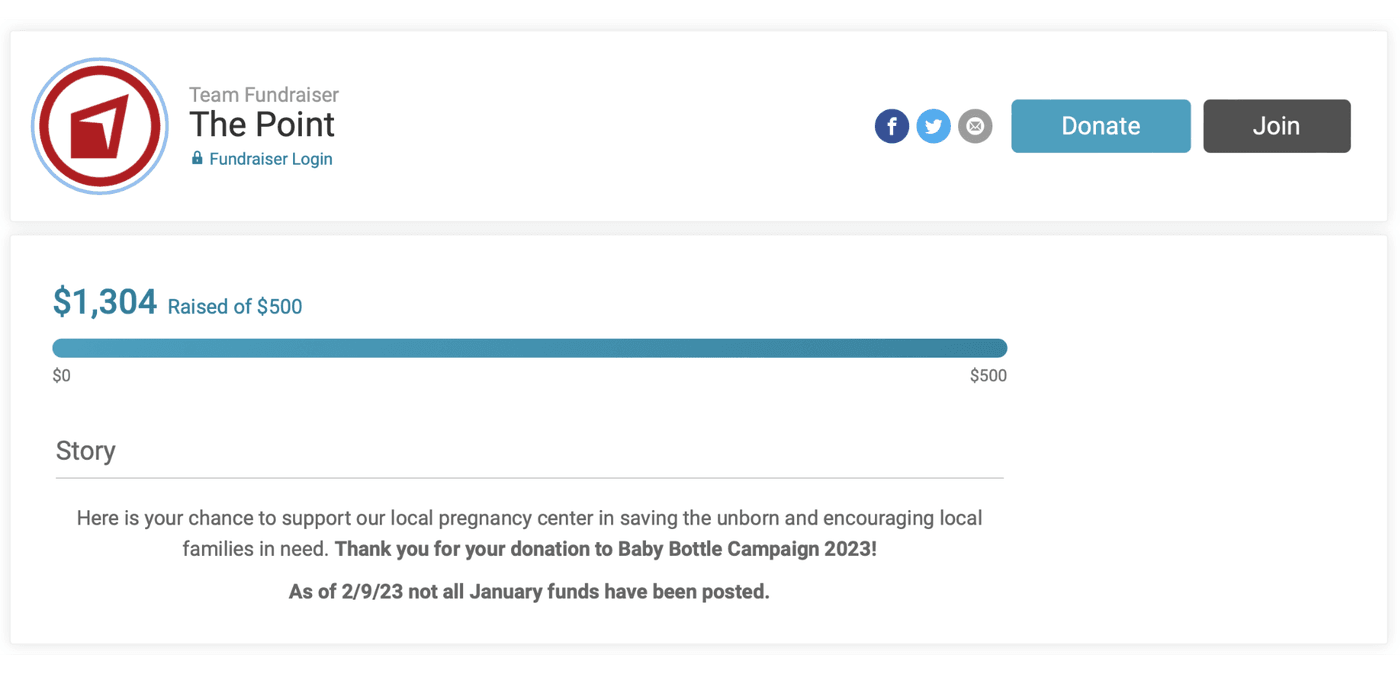Click the lock icon beside Fundraiser Login
Viewport: 1400px width, 674px height.
197,158
